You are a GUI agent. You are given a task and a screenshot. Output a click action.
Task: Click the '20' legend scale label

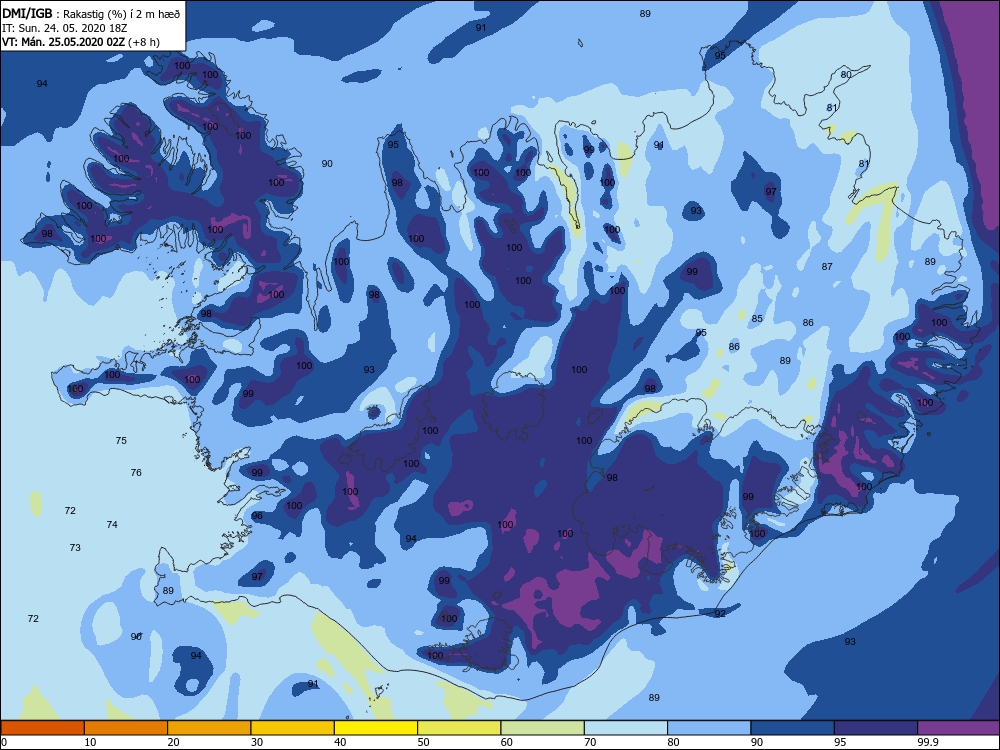click(173, 742)
